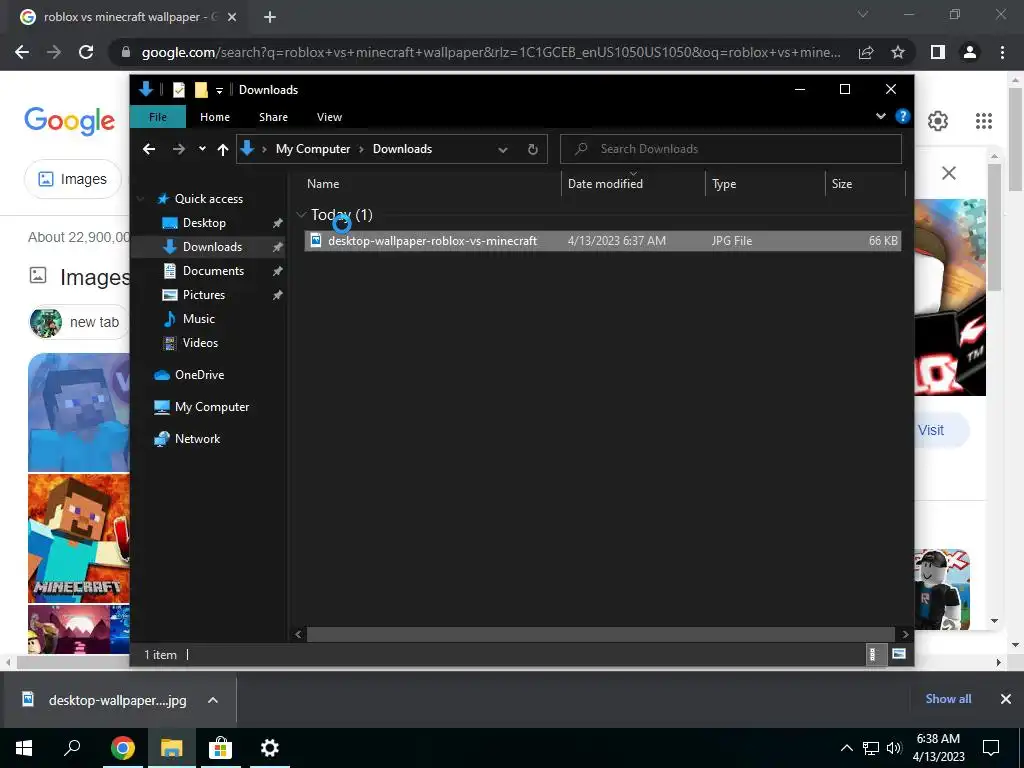Image resolution: width=1024 pixels, height=768 pixels.
Task: Open taskbar search magnifier
Action: point(72,748)
